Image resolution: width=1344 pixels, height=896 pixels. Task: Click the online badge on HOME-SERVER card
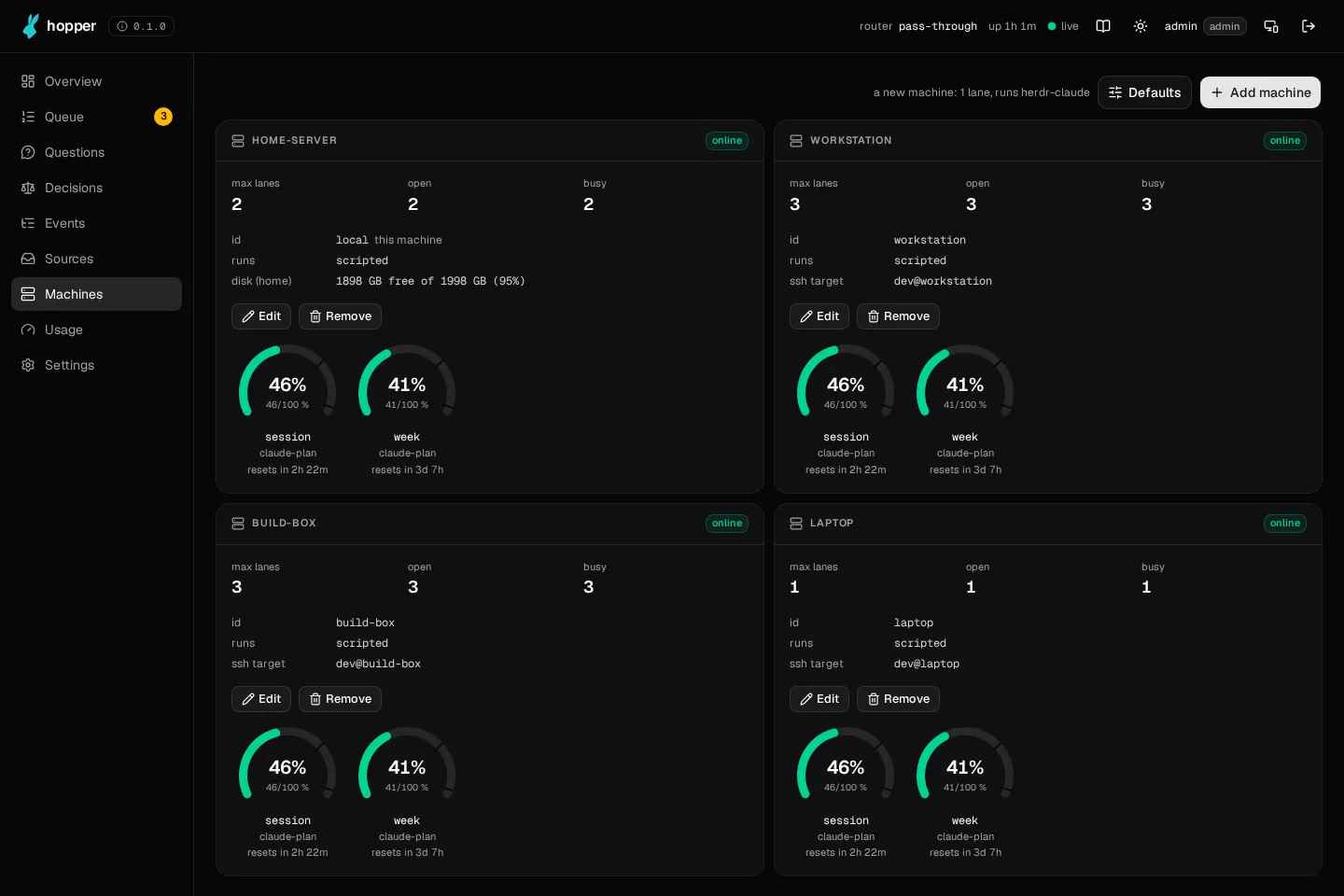pos(727,141)
